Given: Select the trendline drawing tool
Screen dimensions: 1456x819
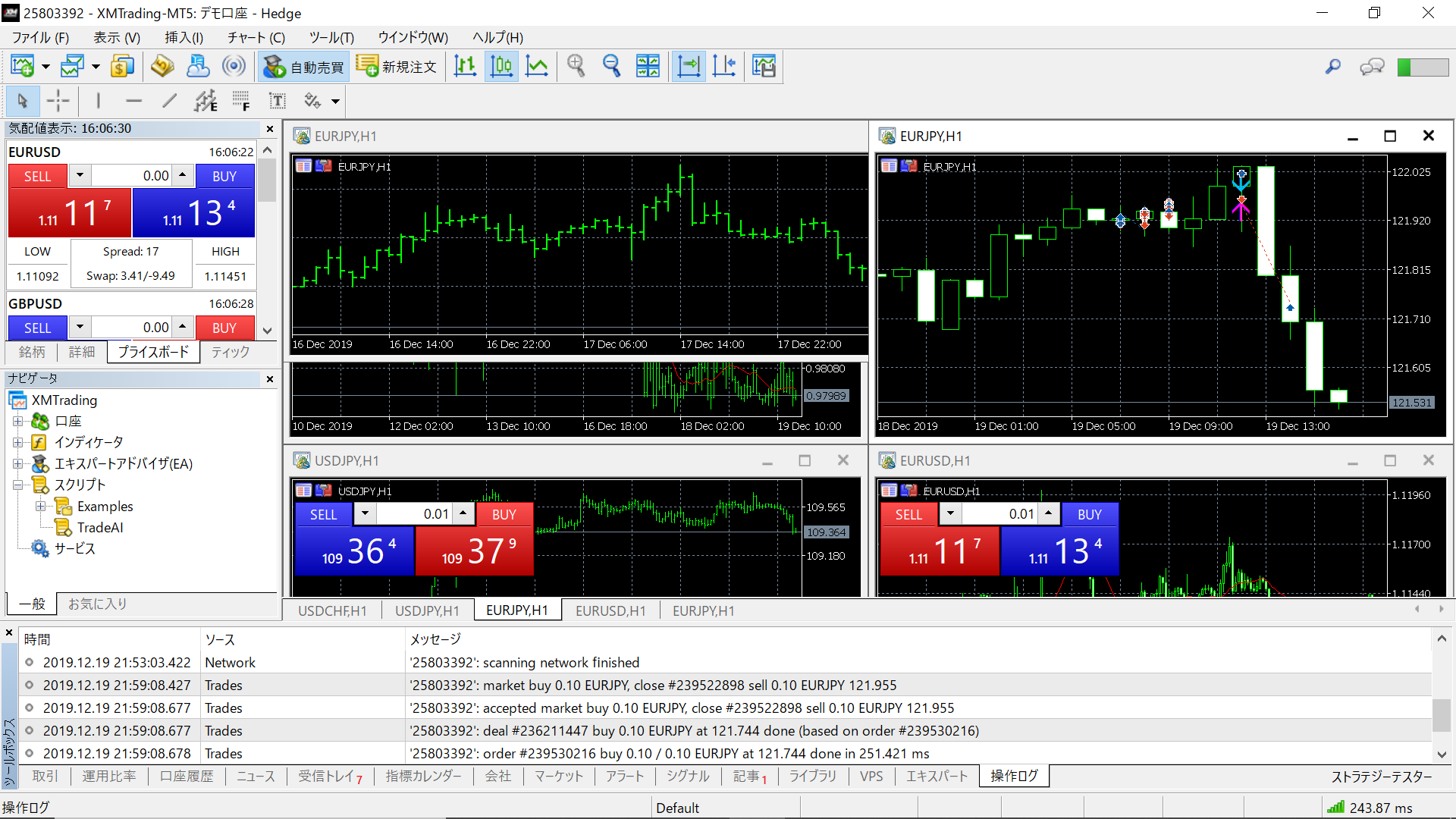Looking at the screenshot, I should pos(170,101).
